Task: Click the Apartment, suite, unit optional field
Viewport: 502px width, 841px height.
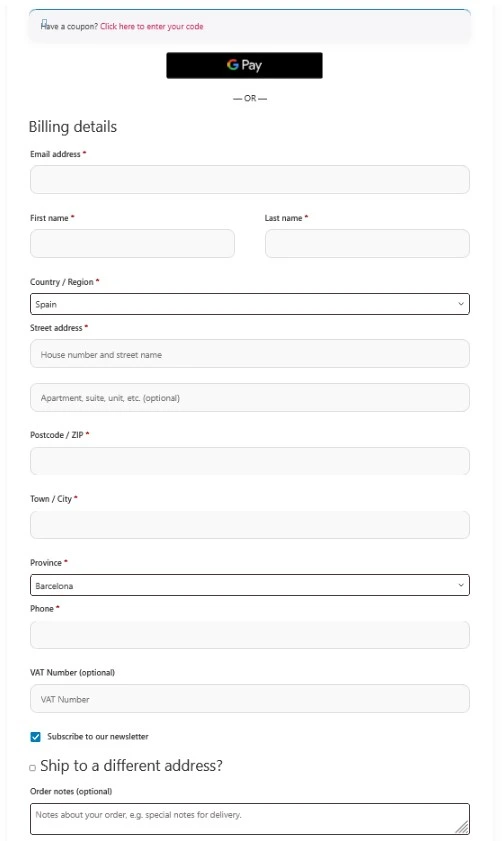Action: click(x=250, y=397)
